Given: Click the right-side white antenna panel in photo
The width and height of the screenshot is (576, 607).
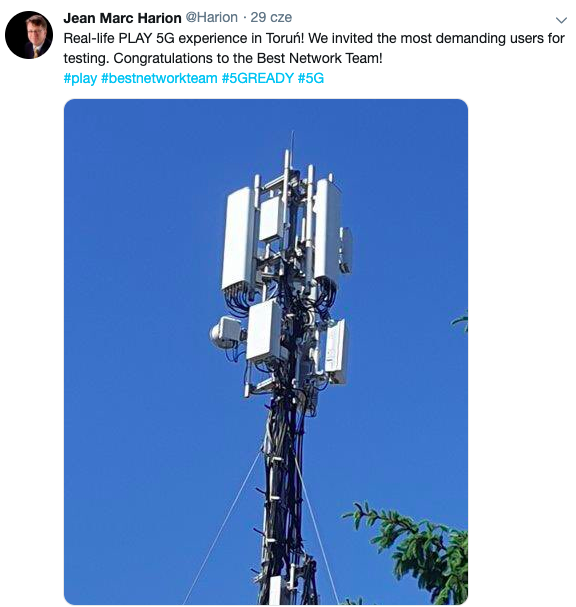Looking at the screenshot, I should coord(327,228).
